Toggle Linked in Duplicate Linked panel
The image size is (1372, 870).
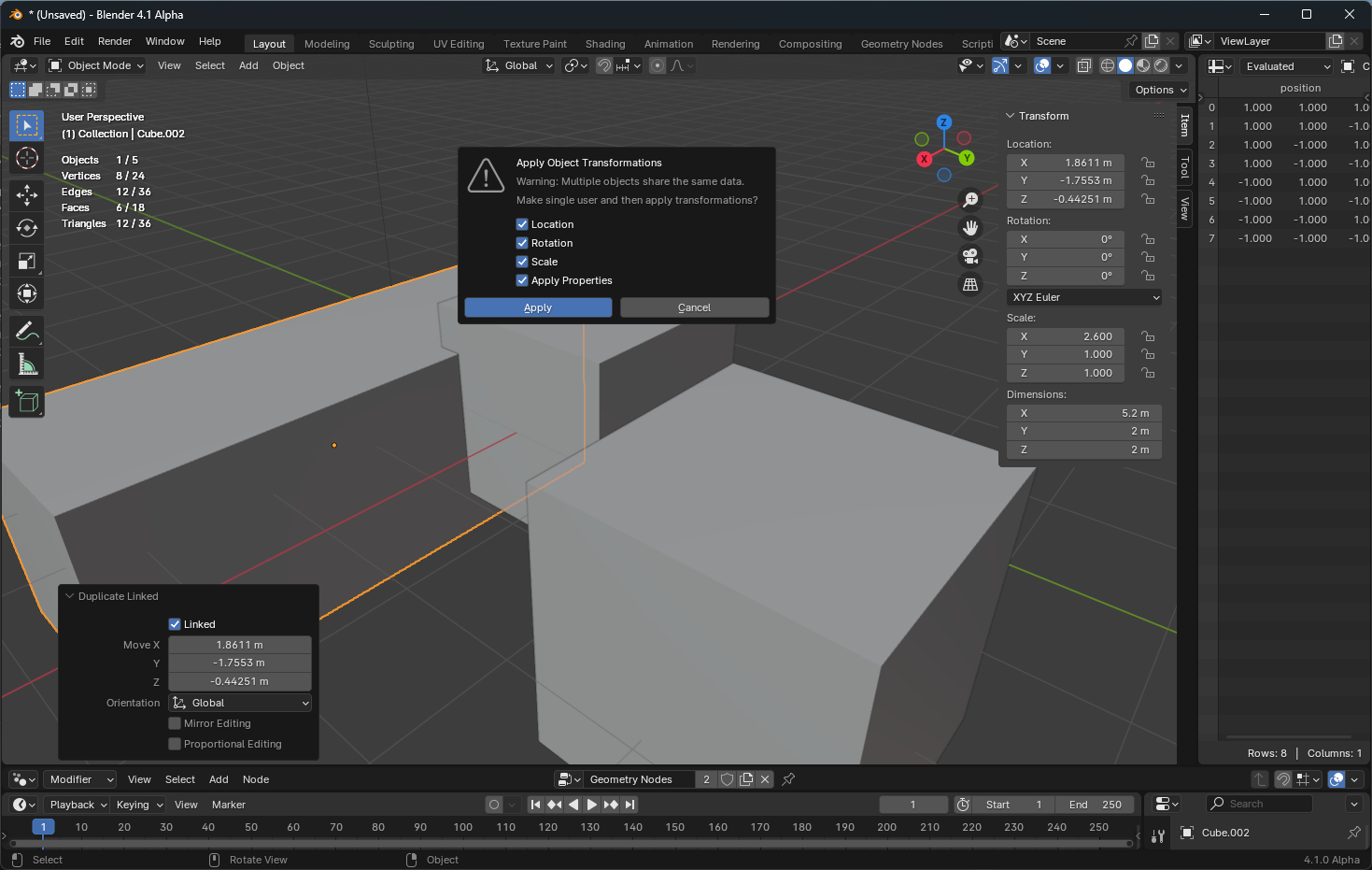coord(175,624)
